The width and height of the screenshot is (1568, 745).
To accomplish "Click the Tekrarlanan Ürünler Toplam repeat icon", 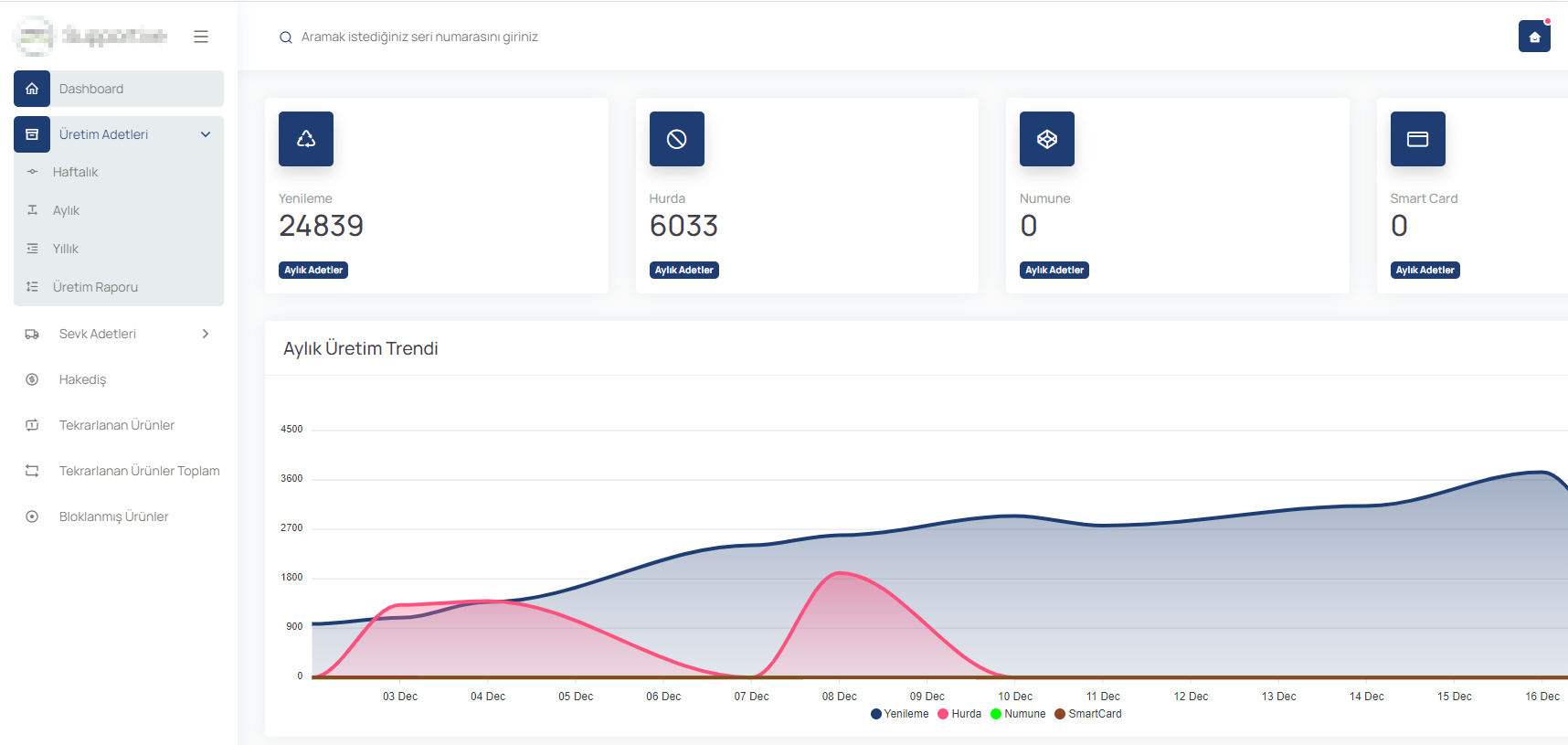I will pyautogui.click(x=32, y=471).
